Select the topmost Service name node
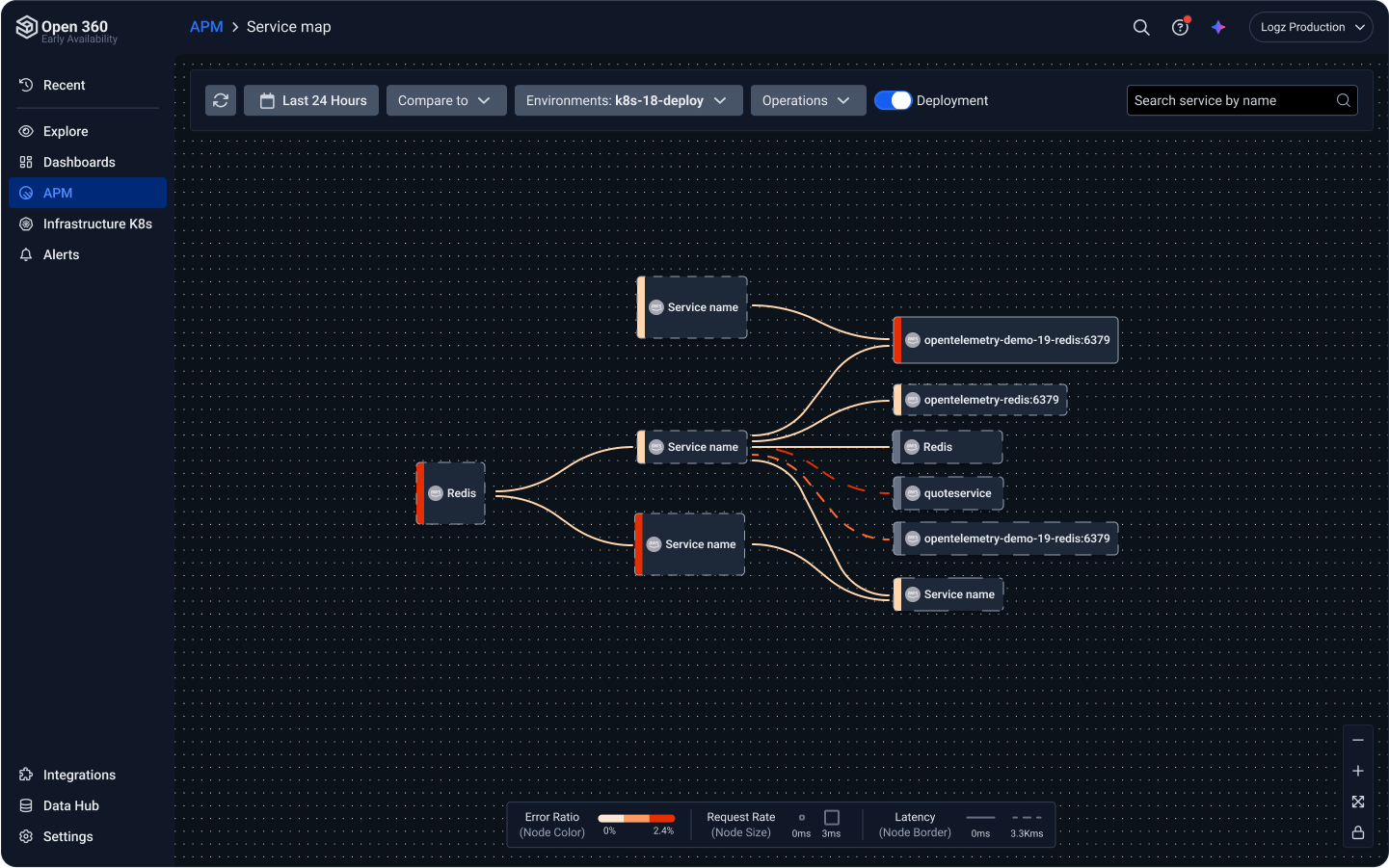1389x868 pixels. pos(692,307)
